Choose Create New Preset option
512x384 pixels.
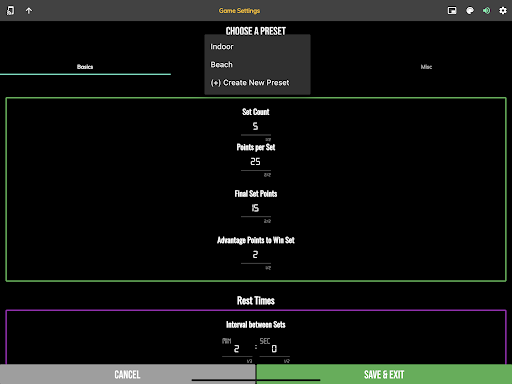point(257,83)
